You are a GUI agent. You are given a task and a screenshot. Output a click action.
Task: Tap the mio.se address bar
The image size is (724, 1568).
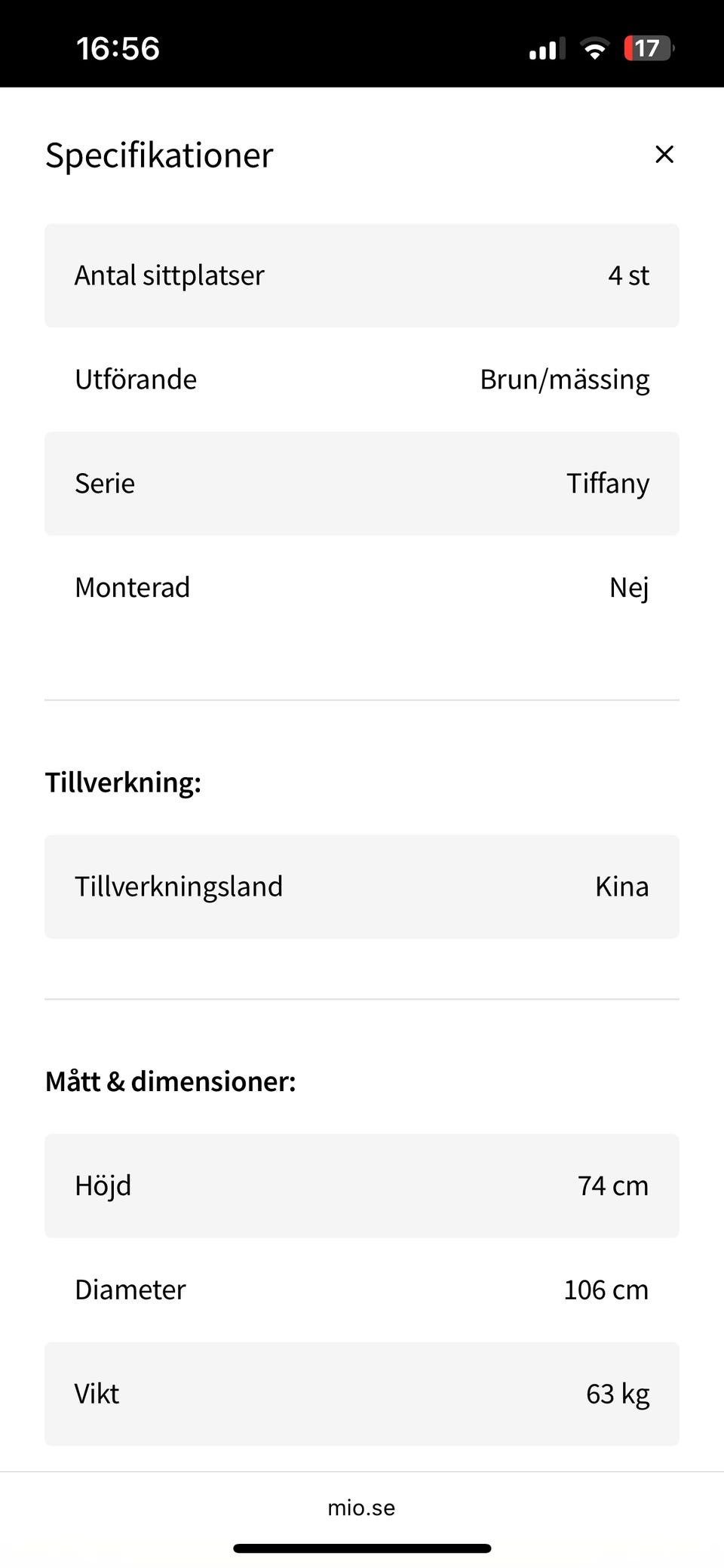pos(361,1508)
